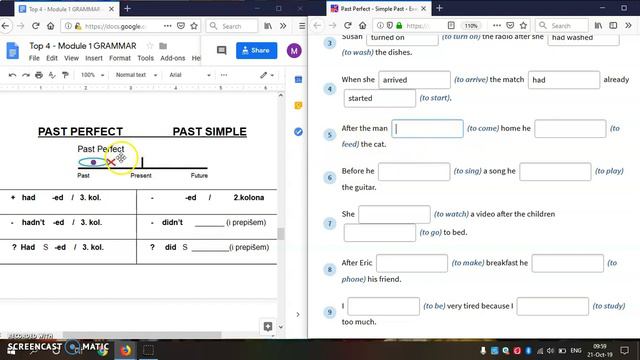Click the (to make) answer field
The width and height of the screenshot is (640, 360).
pos(412,263)
